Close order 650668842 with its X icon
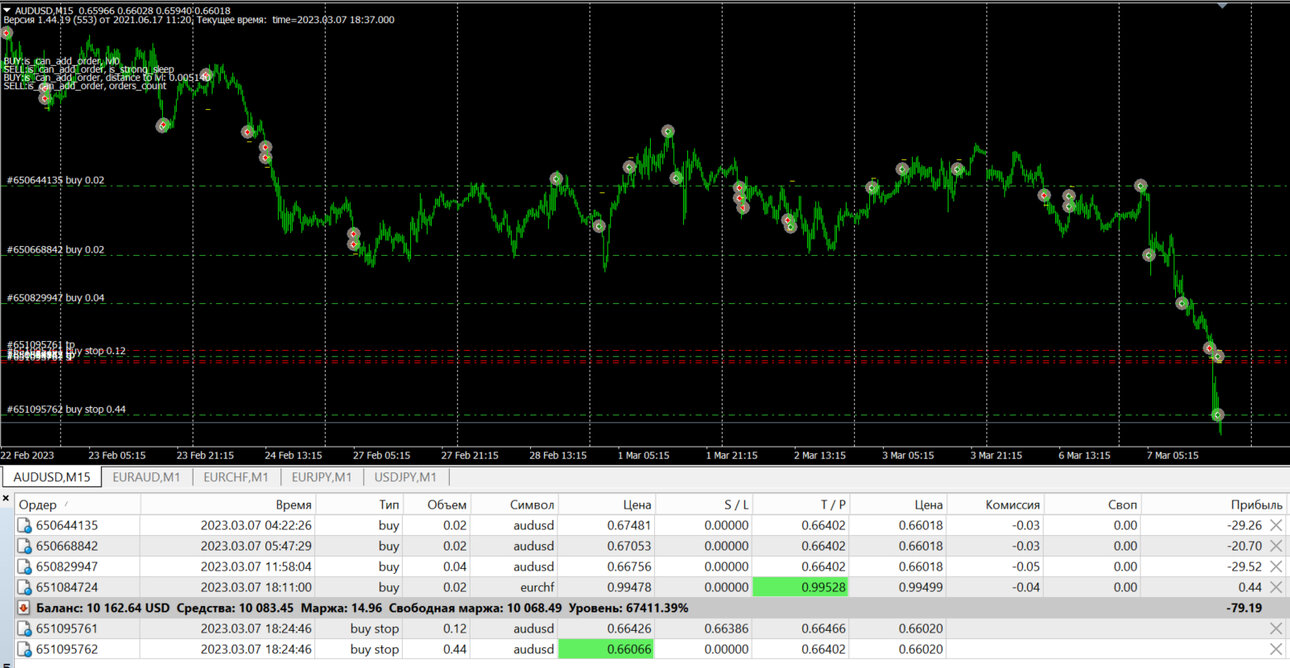This screenshot has height=668, width=1290. (x=1276, y=546)
